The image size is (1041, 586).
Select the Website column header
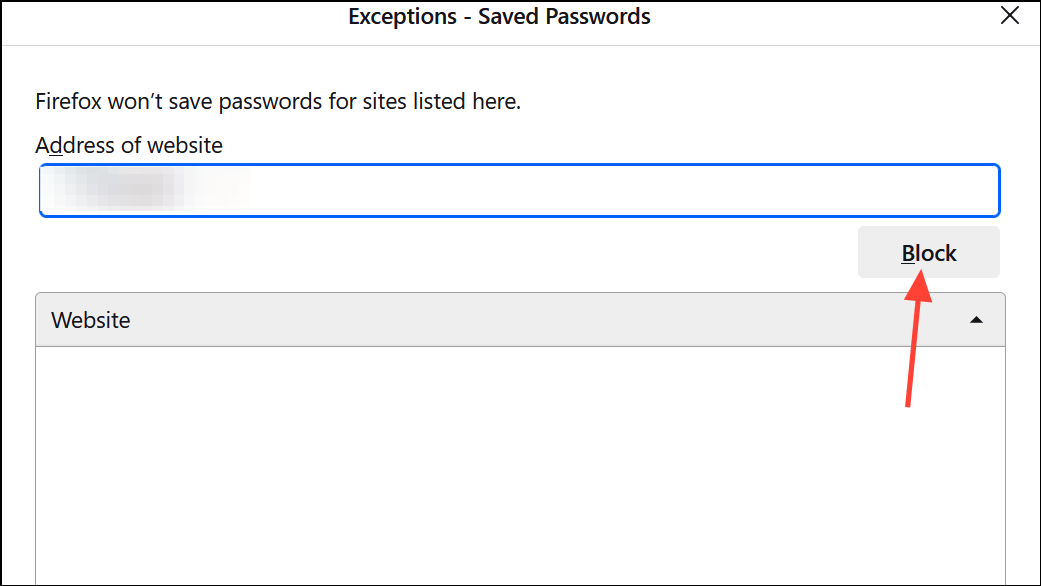pos(90,320)
